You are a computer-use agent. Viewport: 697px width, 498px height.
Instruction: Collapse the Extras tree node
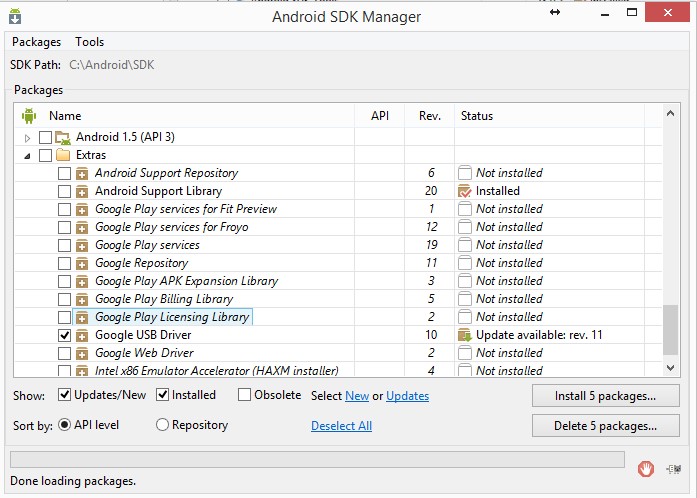click(x=28, y=156)
